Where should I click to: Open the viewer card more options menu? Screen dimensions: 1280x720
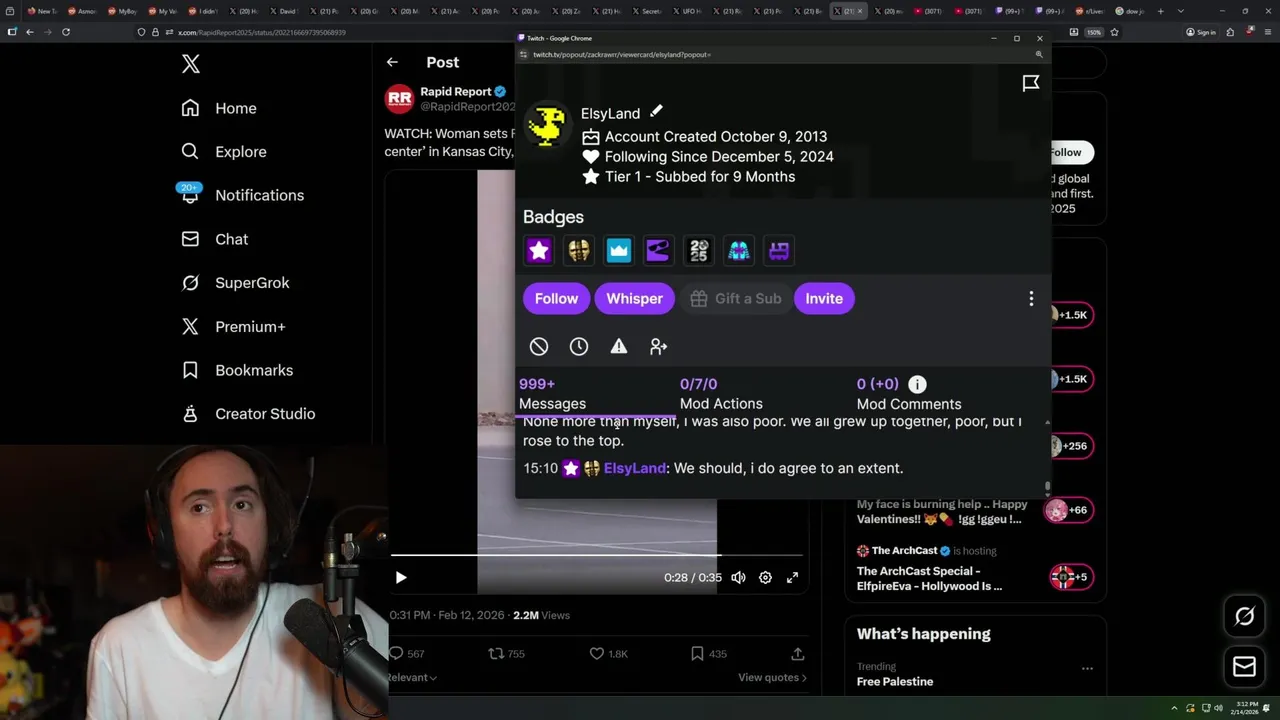[1031, 298]
